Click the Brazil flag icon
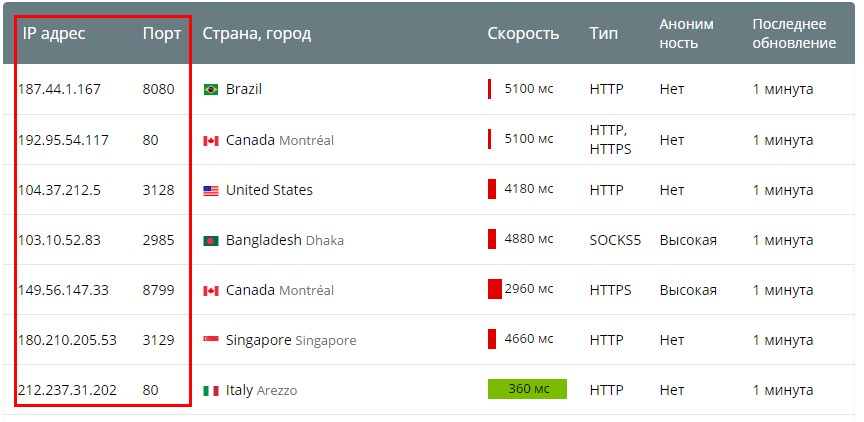Viewport: 864px width, 422px height. click(210, 89)
